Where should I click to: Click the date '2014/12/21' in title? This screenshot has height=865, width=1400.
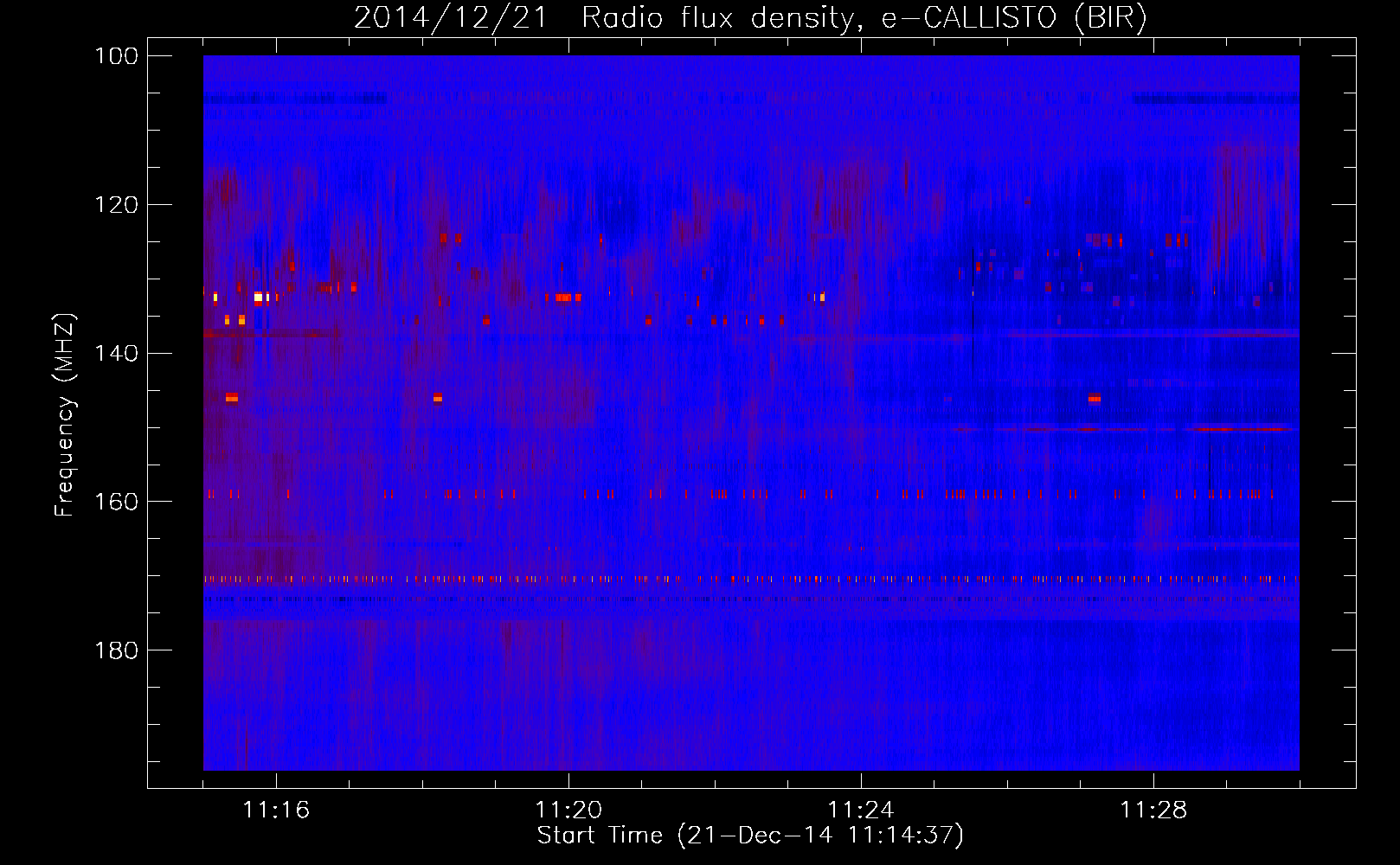[451, 18]
